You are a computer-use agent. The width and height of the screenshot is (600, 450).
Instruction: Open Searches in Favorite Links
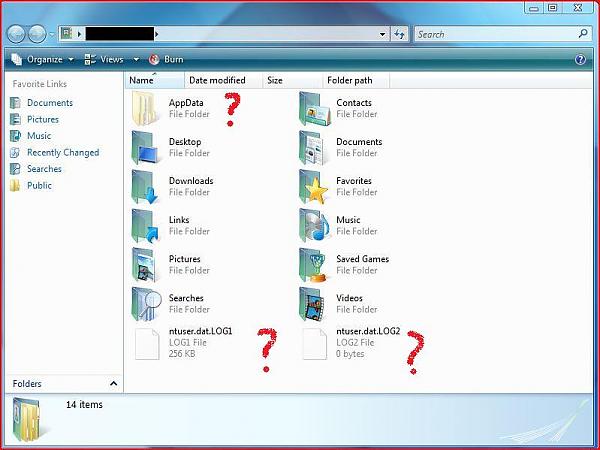click(44, 169)
